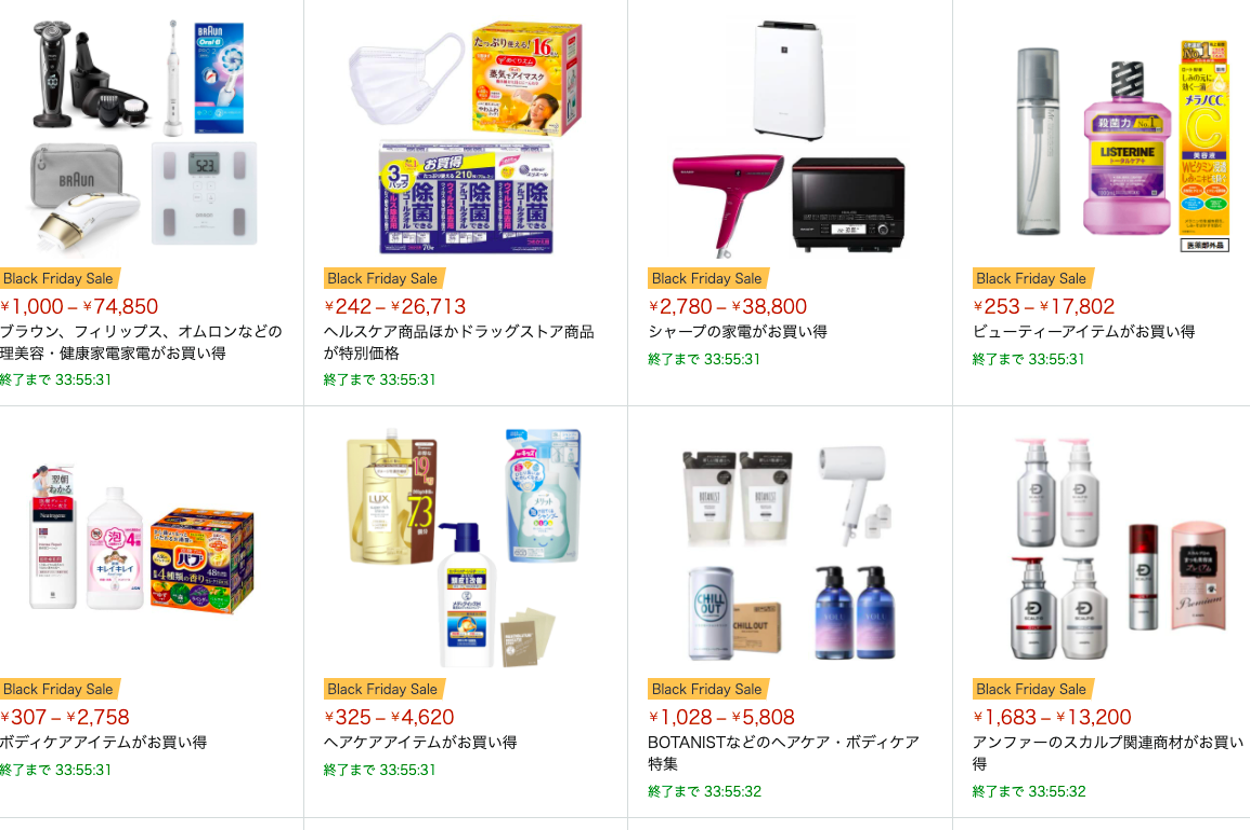Open BOTANIST hair and body care feature link
This screenshot has width=1250, height=830.
784,753
